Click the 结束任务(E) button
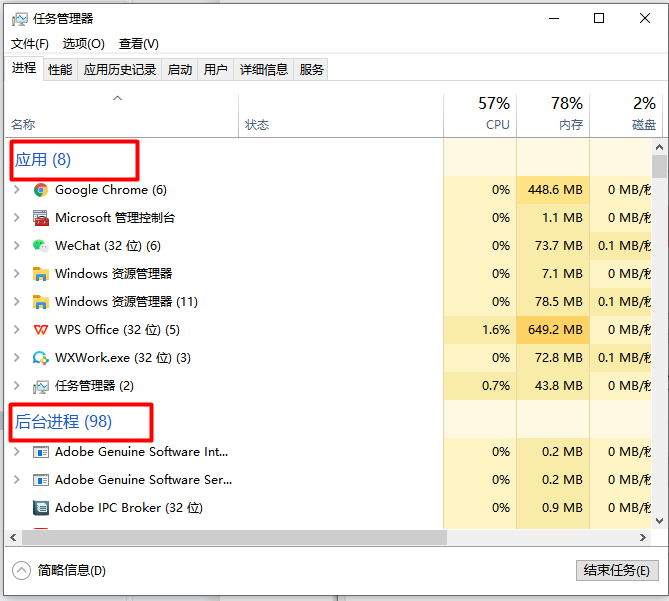The height and width of the screenshot is (601, 669). point(617,570)
